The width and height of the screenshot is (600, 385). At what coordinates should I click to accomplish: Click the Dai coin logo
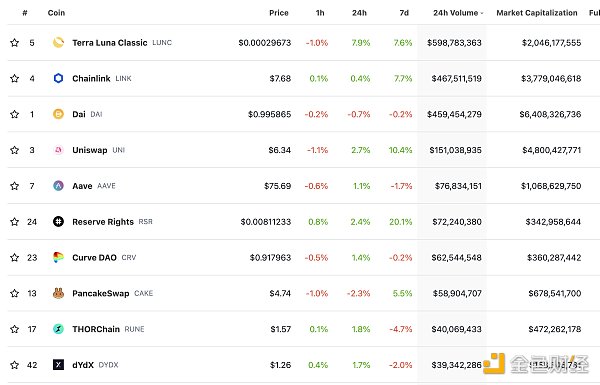click(x=58, y=114)
